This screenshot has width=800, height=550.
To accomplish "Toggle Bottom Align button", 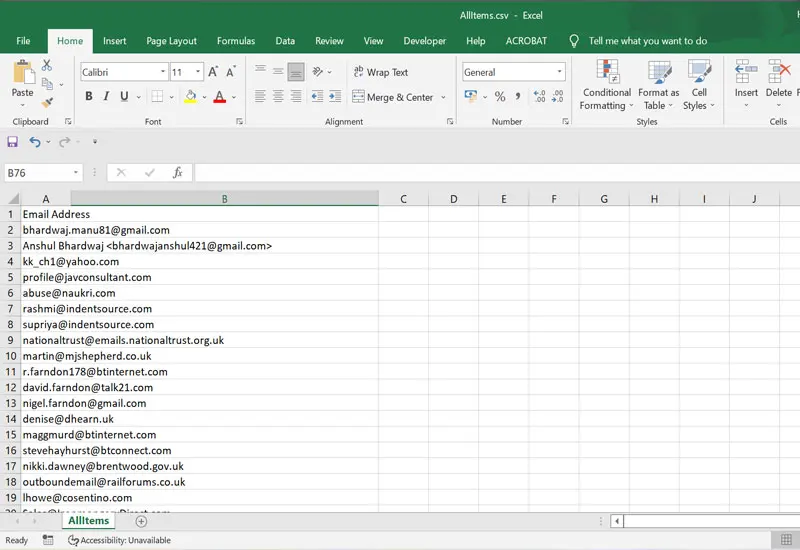I will click(296, 71).
